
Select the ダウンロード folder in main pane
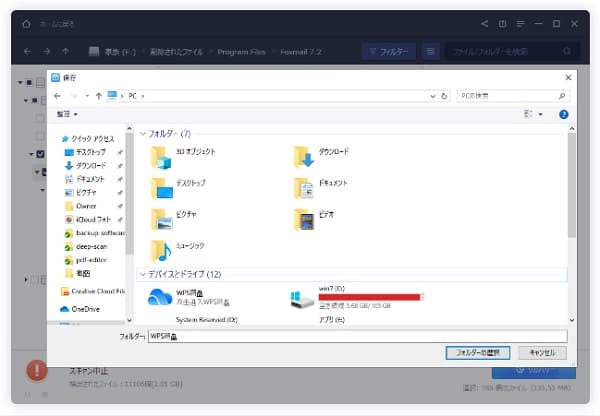tap(321, 157)
